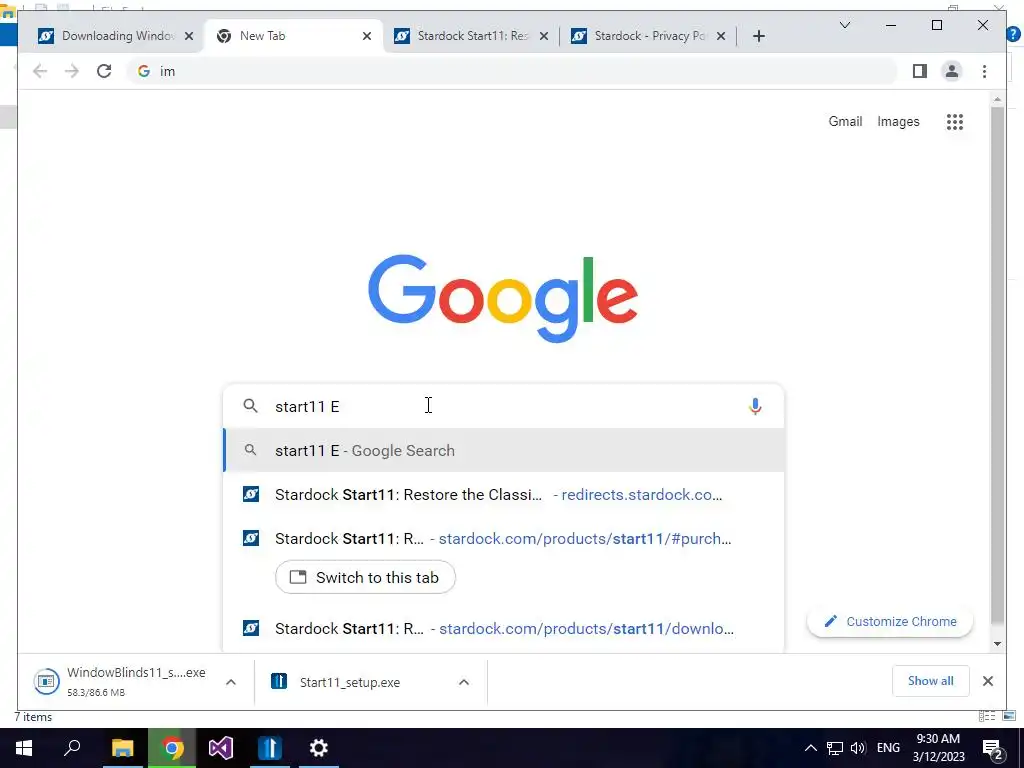Open taskbar search magnifier
Image resolution: width=1024 pixels, height=768 pixels.
coord(72,748)
